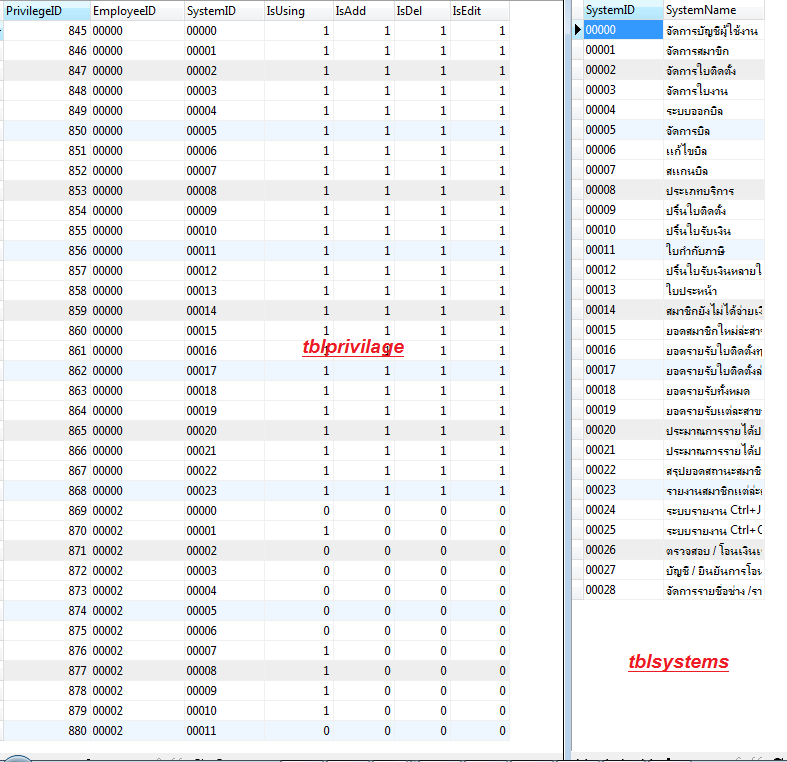
Task: Select the PrivilegeID 845 cell
Action: click(45, 31)
